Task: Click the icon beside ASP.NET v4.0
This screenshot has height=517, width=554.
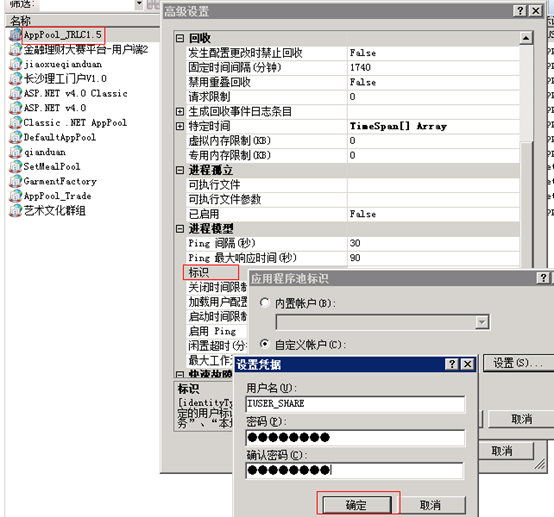Action: tap(15, 108)
